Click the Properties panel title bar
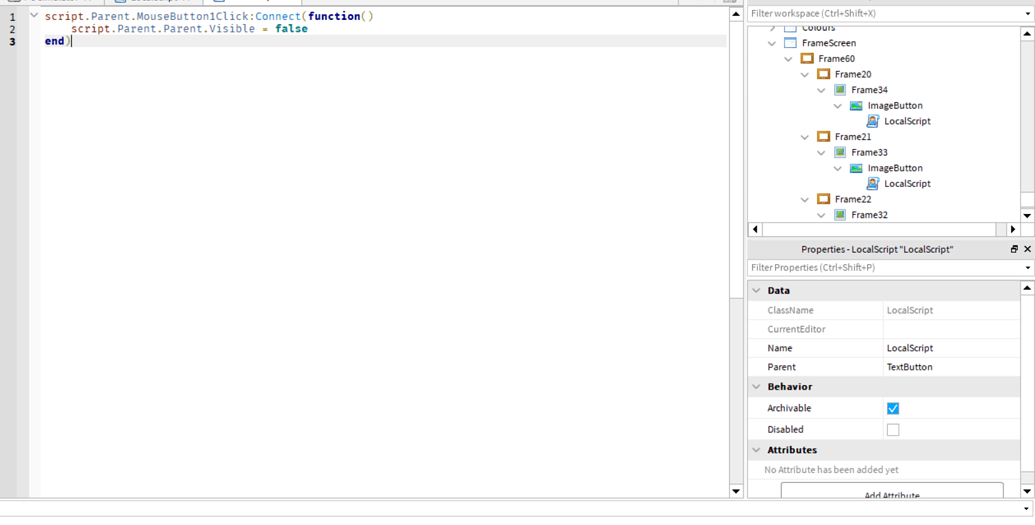The height and width of the screenshot is (525, 1035). click(877, 250)
